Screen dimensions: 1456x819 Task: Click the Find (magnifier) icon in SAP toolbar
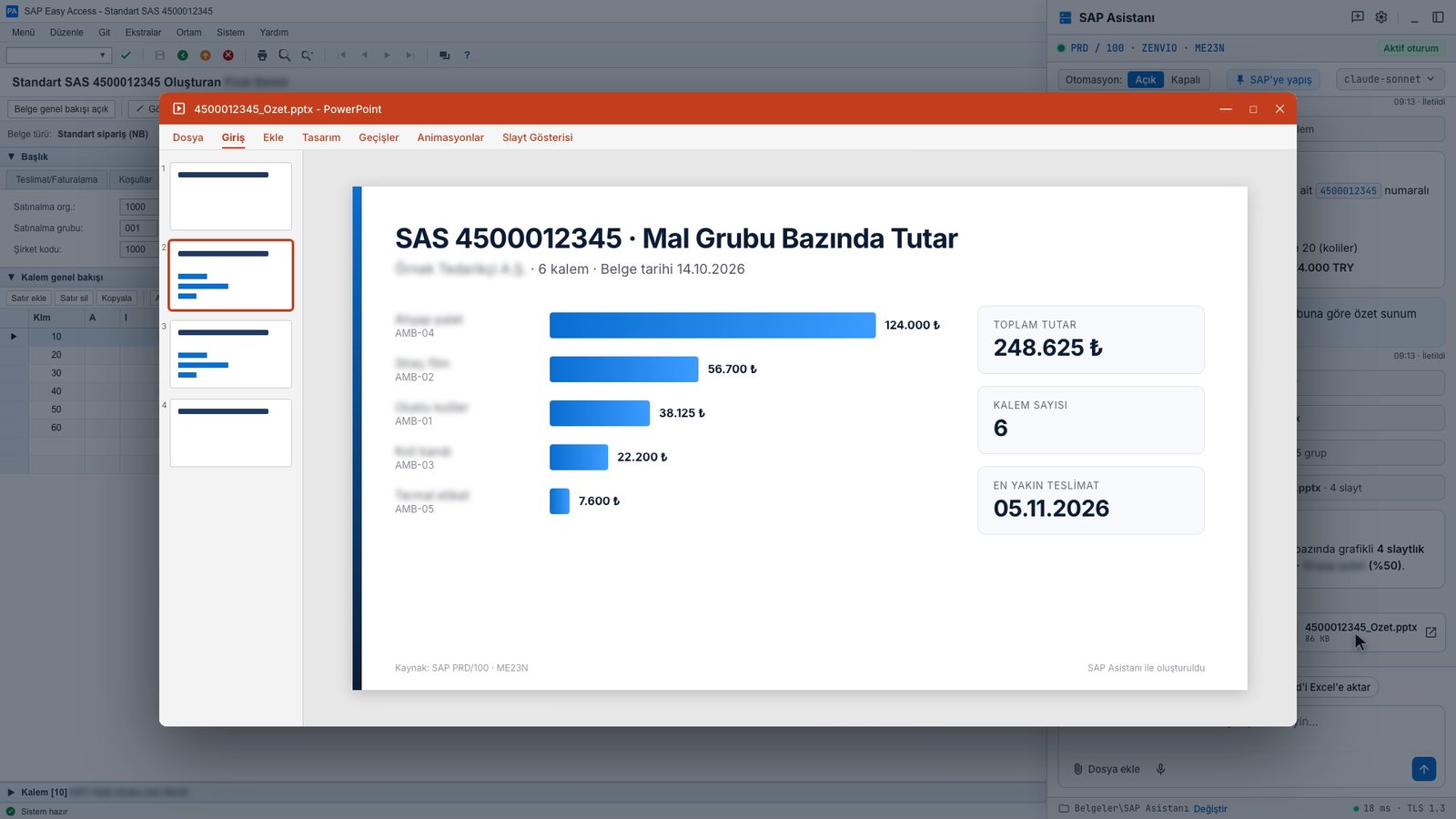285,56
